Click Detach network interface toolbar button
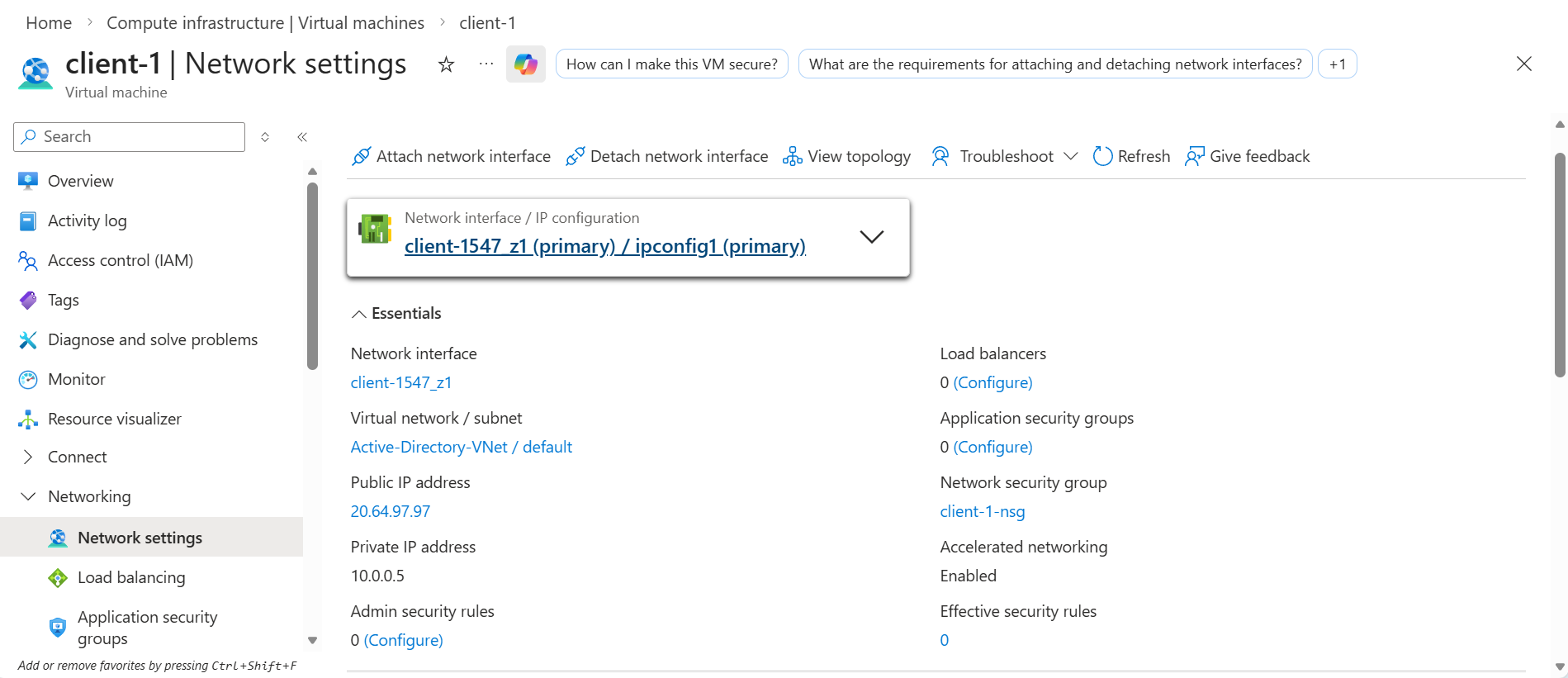 [x=666, y=156]
